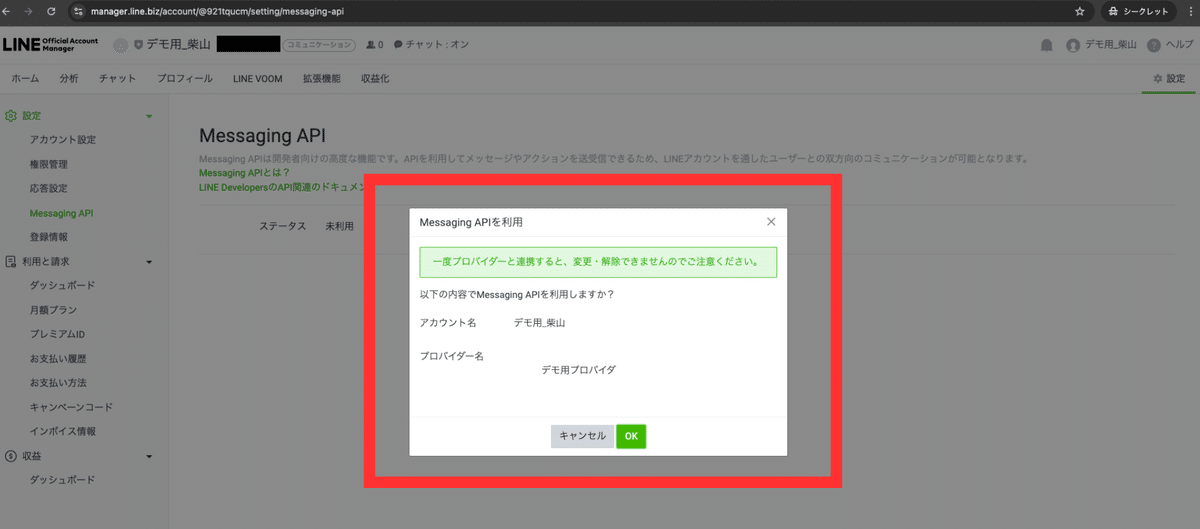Click the 利用と請求 section icon
Screen dimensions: 1200x529
point(11,262)
